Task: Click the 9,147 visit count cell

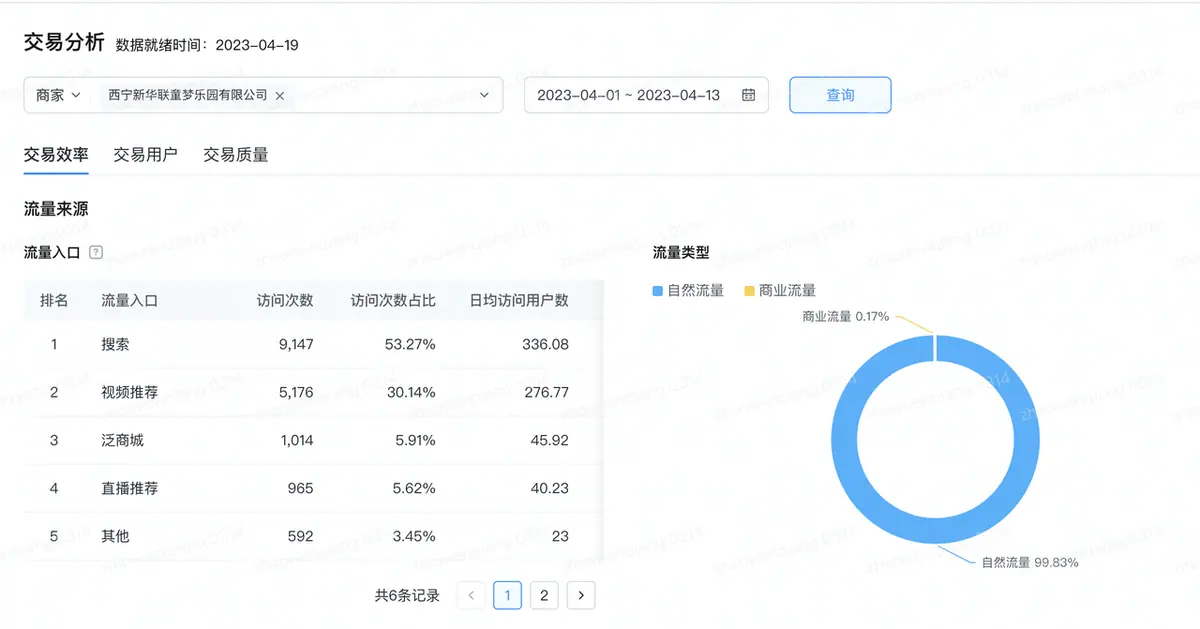Action: pyautogui.click(x=296, y=344)
